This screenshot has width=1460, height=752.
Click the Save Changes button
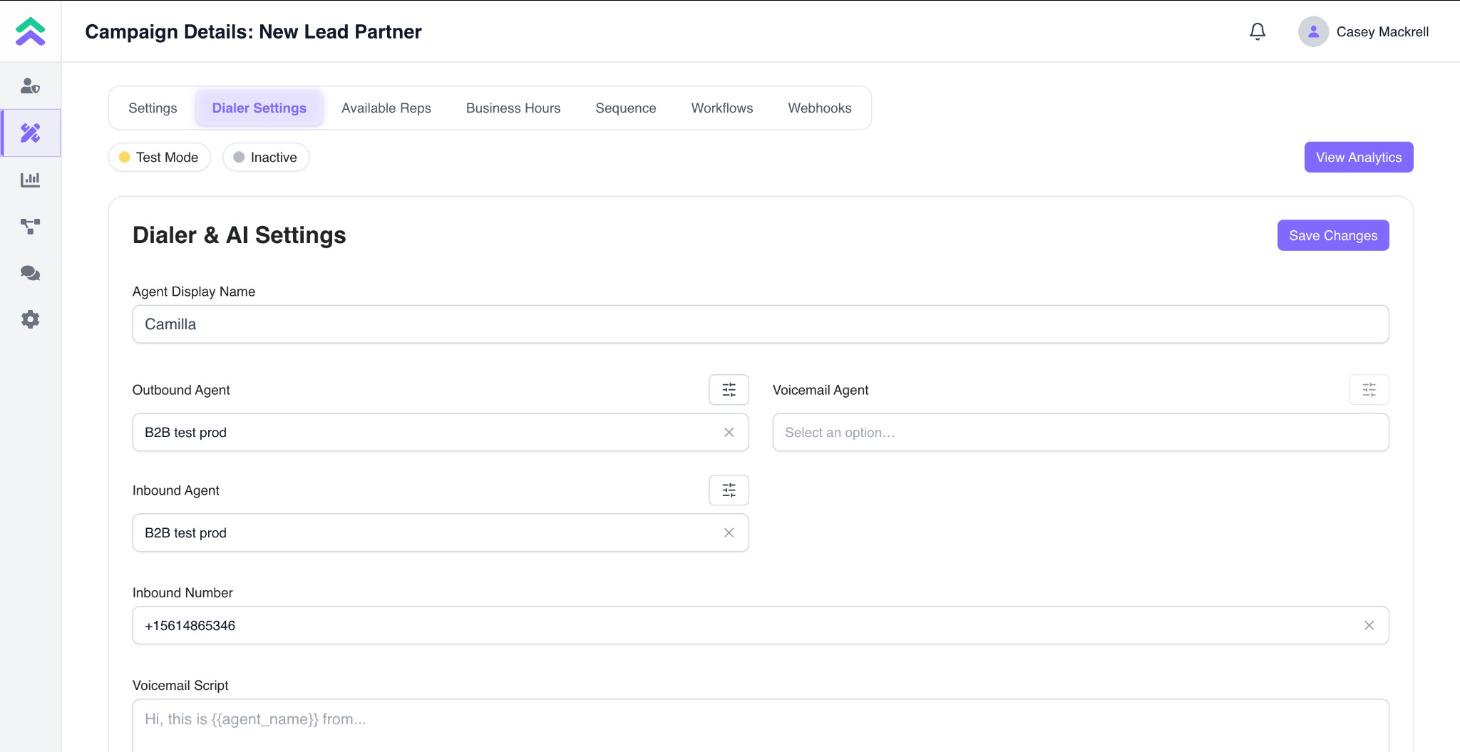tap(1332, 234)
